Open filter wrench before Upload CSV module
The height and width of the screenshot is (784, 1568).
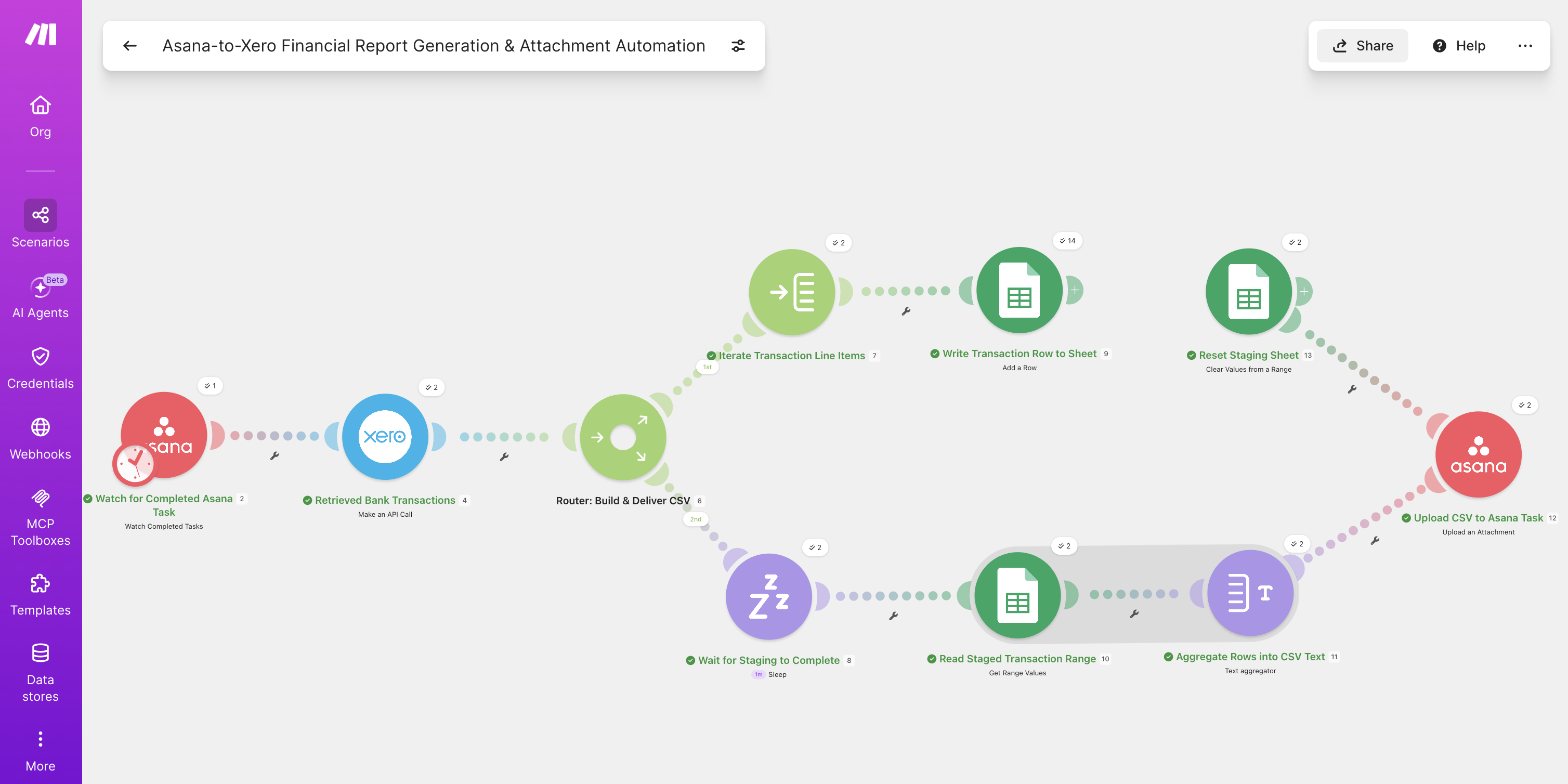coord(1375,541)
